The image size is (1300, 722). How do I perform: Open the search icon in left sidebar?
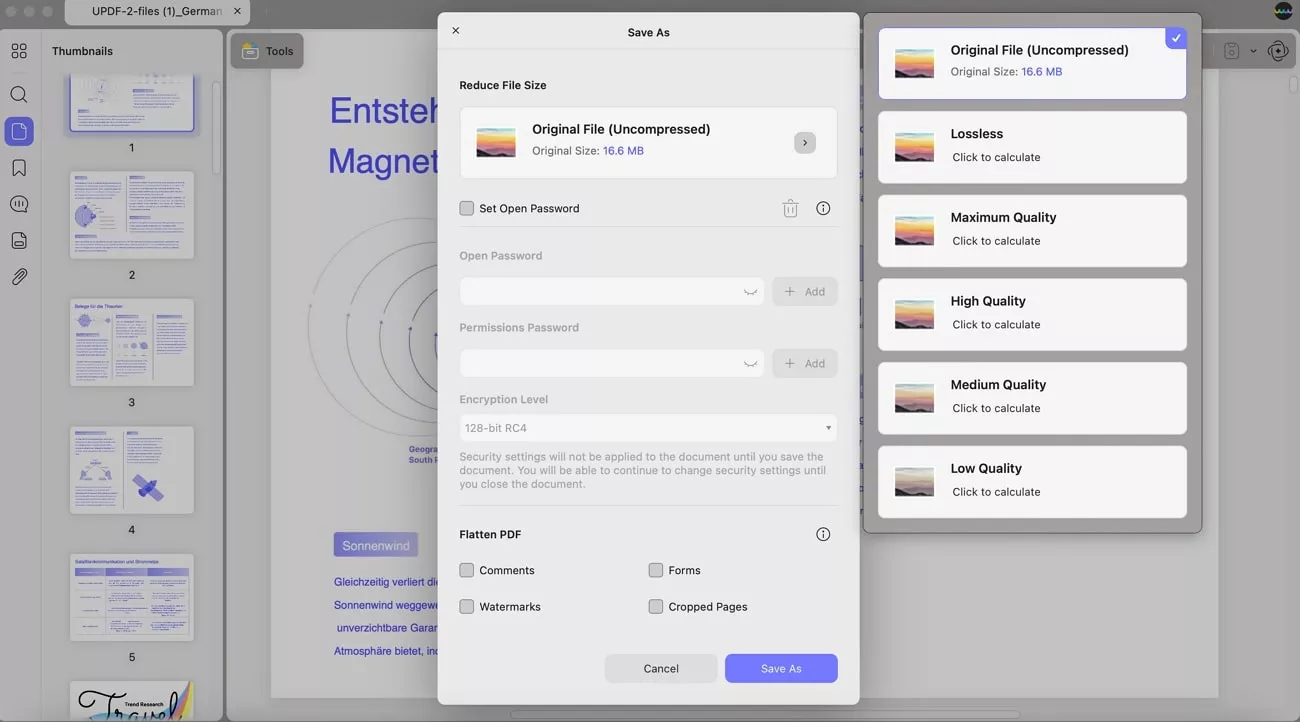point(19,95)
